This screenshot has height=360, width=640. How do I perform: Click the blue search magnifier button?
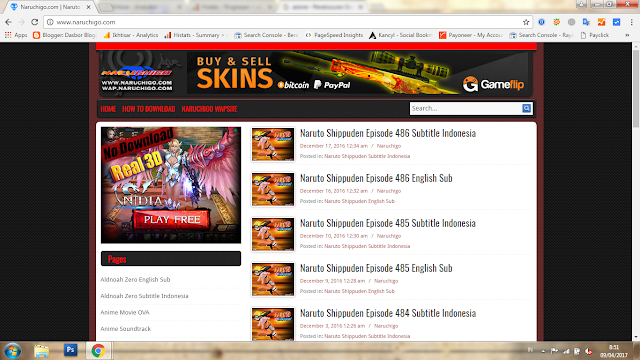tap(527, 108)
